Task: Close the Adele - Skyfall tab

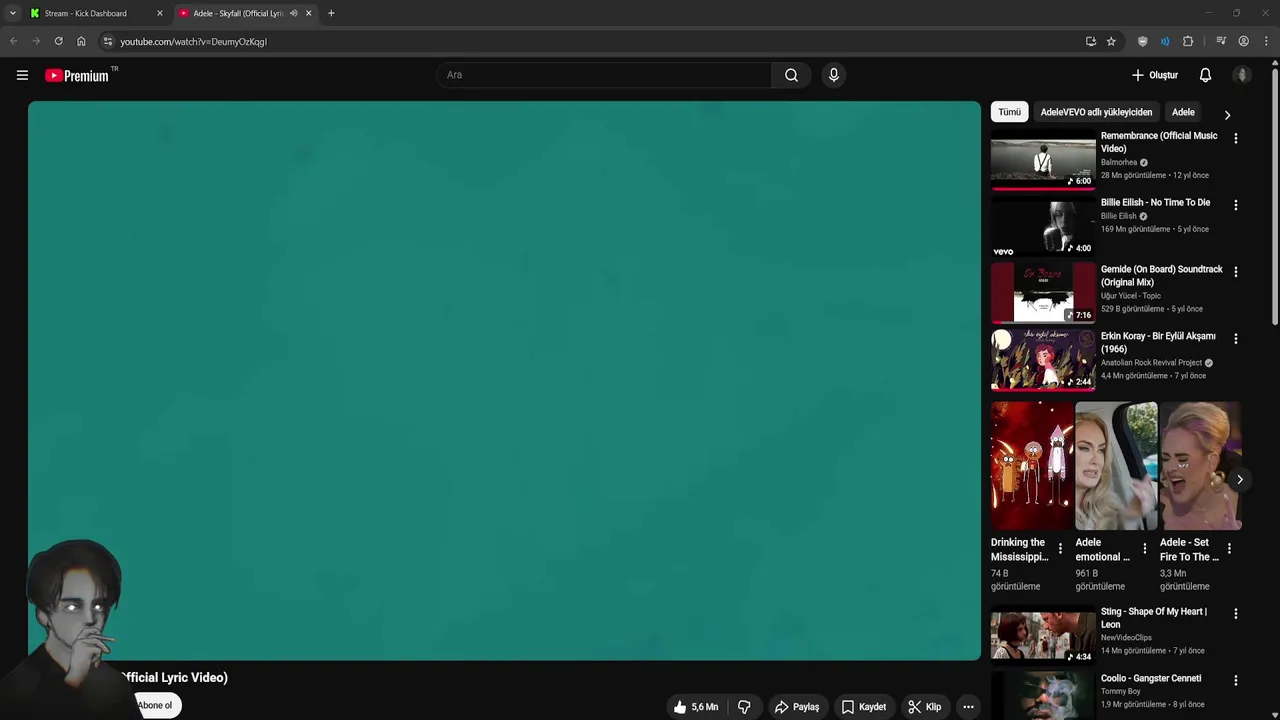Action: pos(308,13)
